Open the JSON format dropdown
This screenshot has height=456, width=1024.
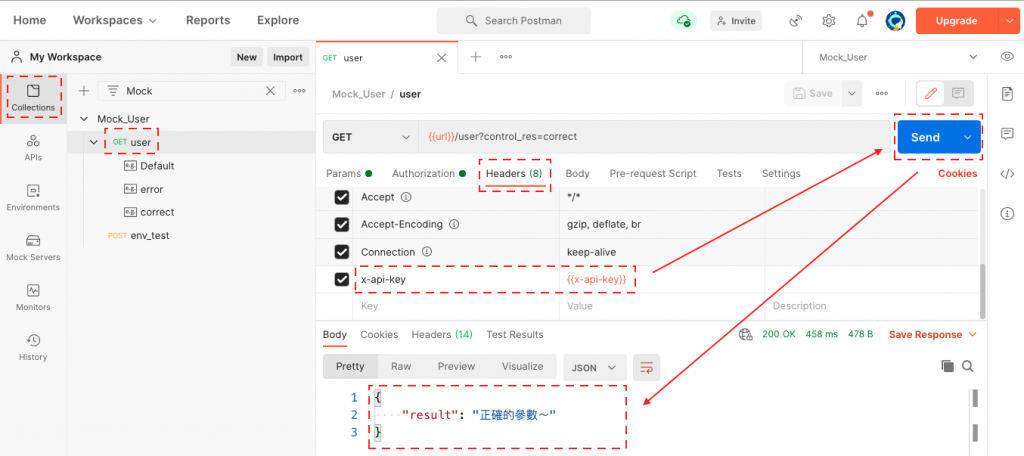(594, 367)
